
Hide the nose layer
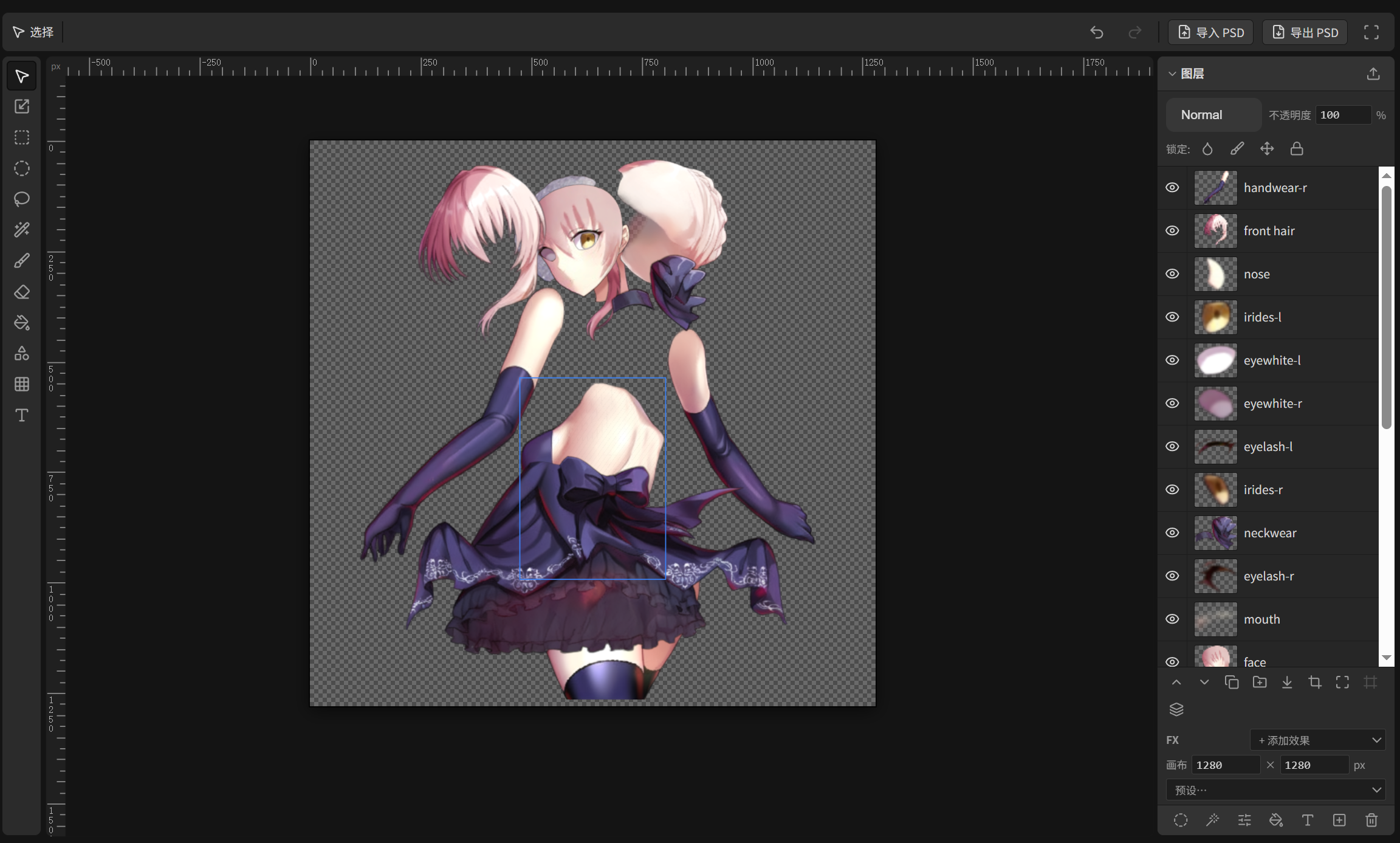[1172, 274]
